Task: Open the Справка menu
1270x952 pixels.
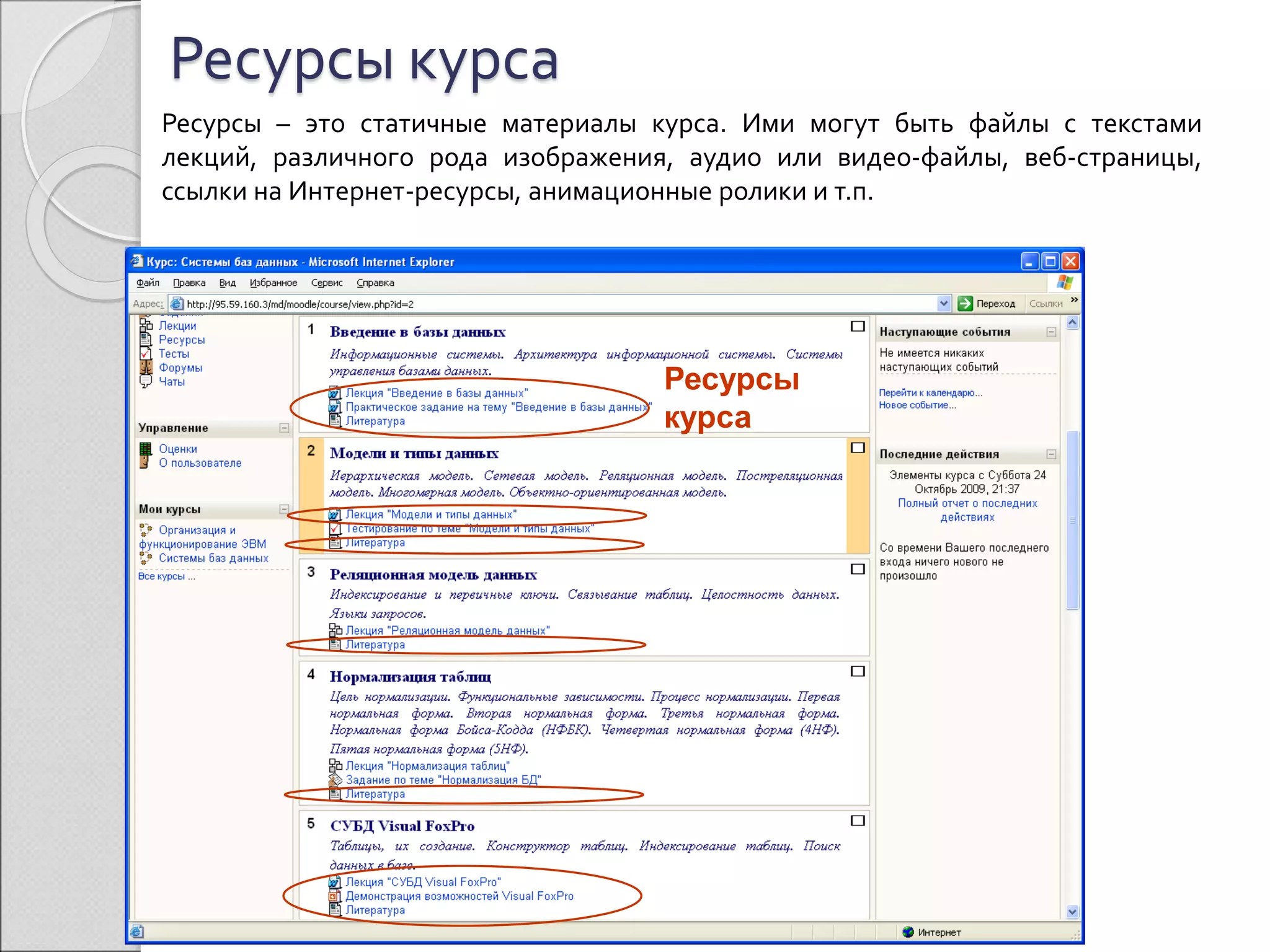Action: tap(375, 283)
